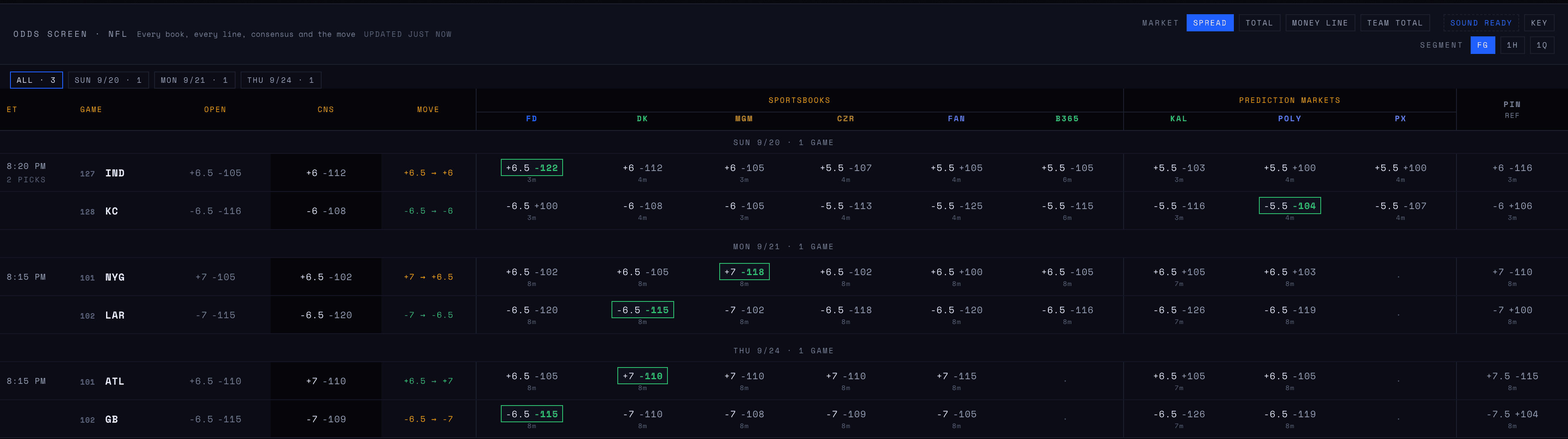
Task: Click PX +5.5 +100 IND line
Action: (1400, 168)
